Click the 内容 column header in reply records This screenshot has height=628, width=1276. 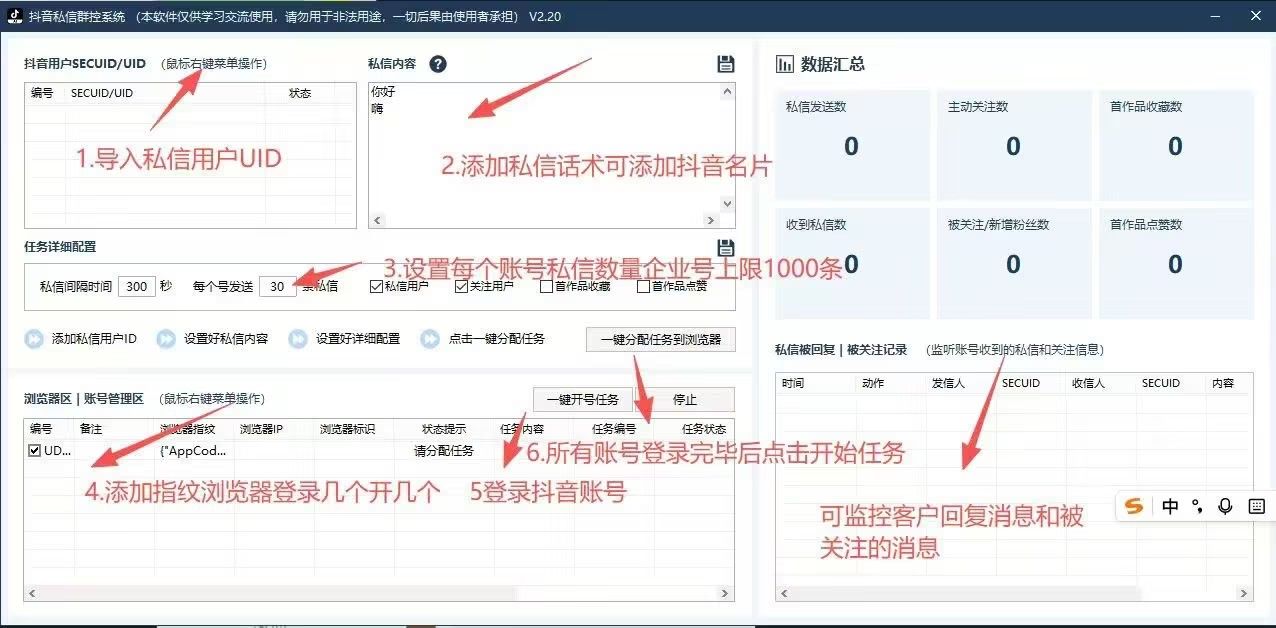coord(1223,383)
